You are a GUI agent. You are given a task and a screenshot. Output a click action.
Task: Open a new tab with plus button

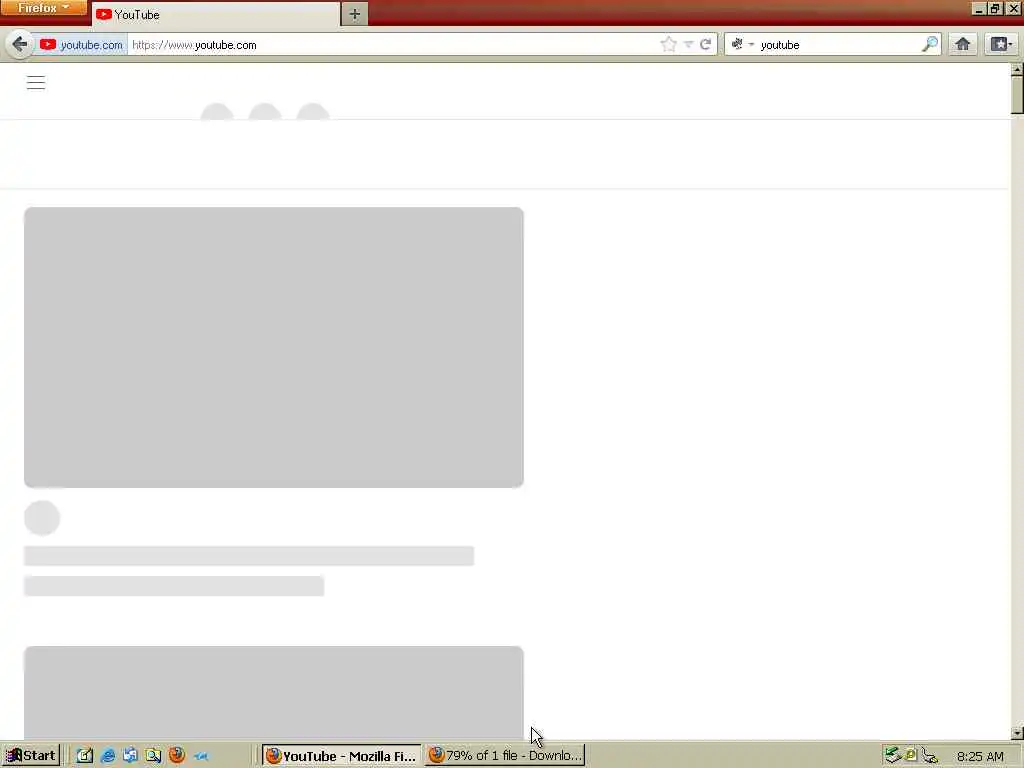(355, 14)
